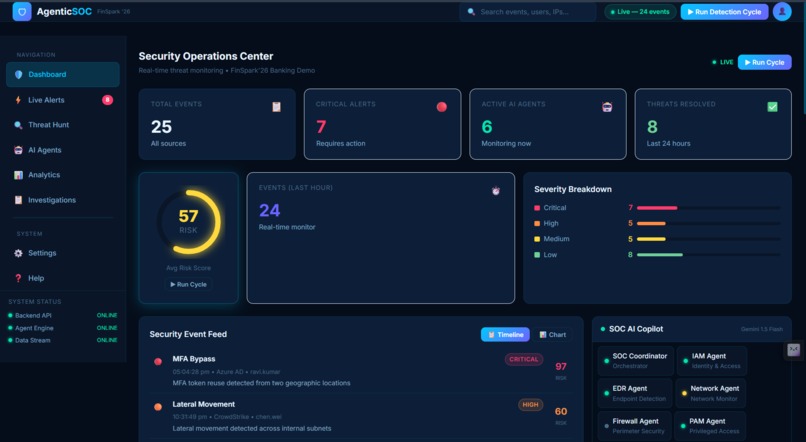The image size is (806, 442).
Task: Open the Critical Alerts card
Action: [382, 124]
